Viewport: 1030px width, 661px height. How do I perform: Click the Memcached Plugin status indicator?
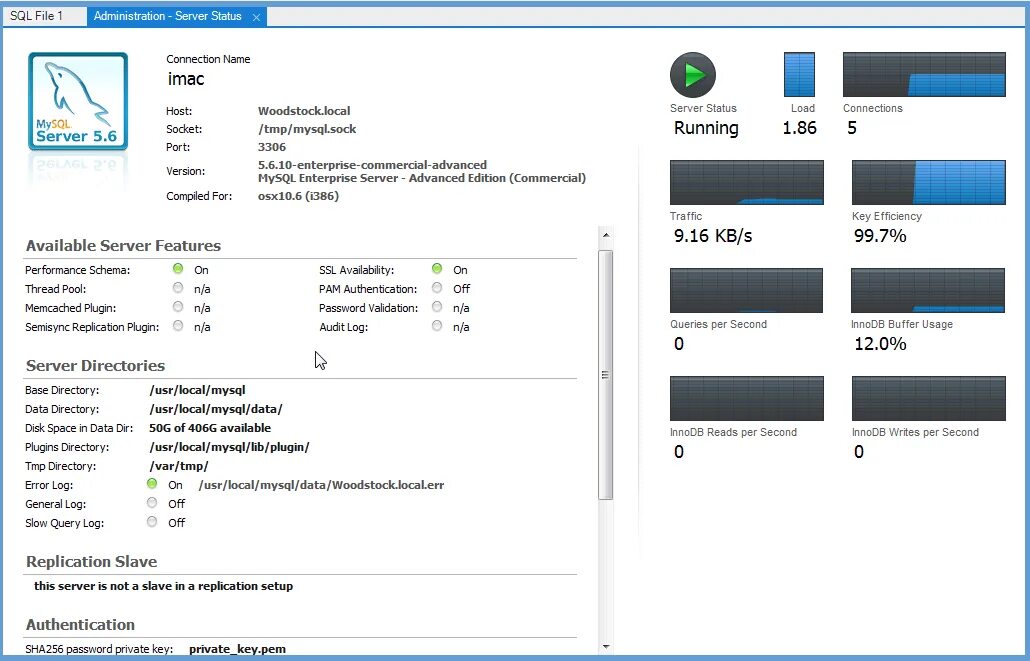click(x=178, y=306)
